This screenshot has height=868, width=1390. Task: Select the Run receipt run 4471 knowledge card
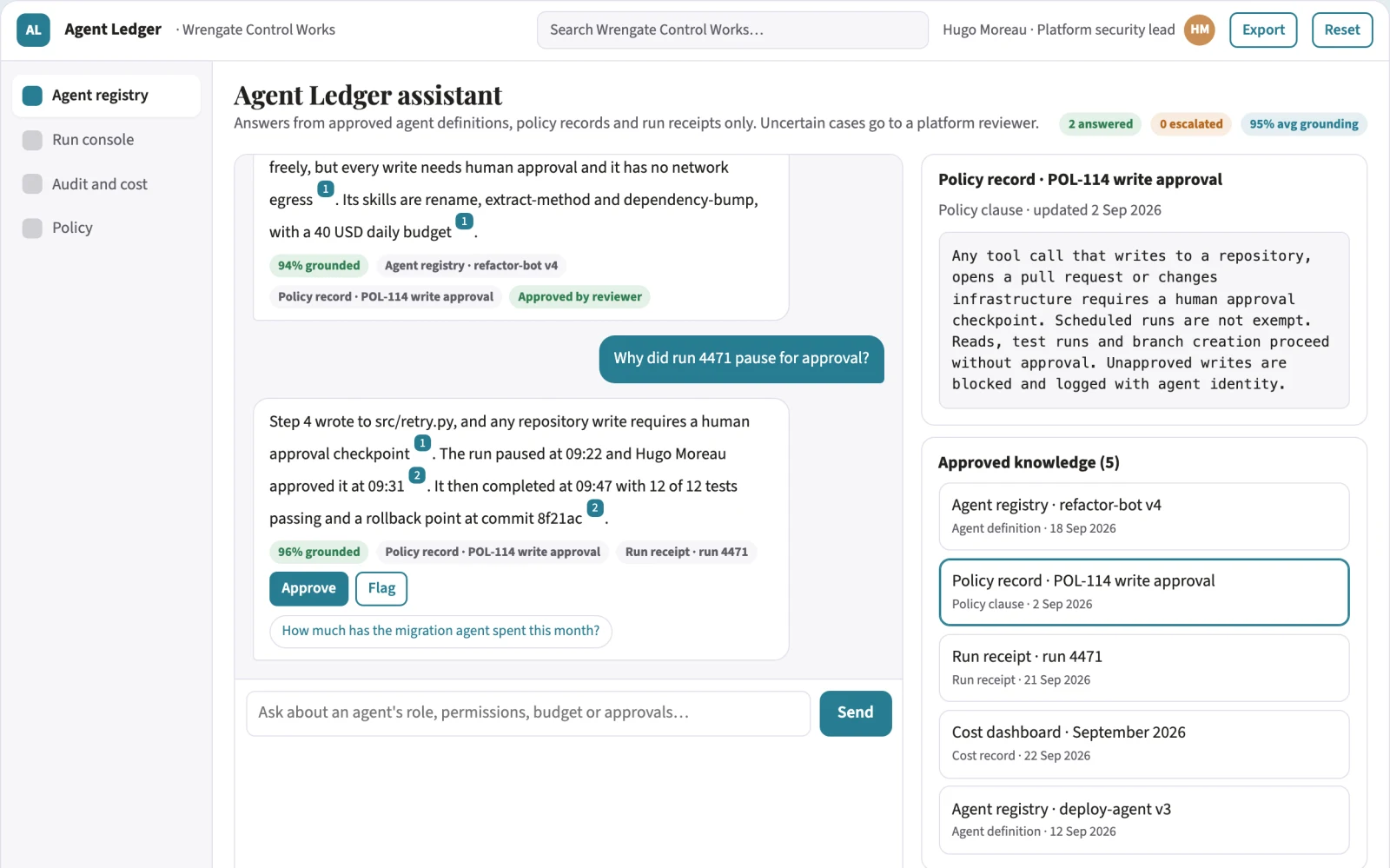tap(1143, 668)
